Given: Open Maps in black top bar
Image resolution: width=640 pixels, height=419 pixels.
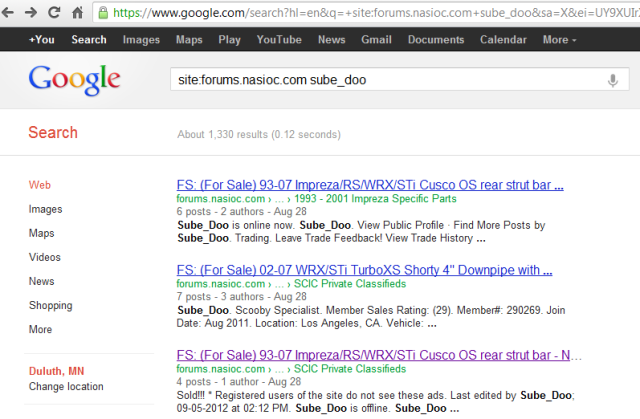Looking at the screenshot, I should [x=189, y=40].
